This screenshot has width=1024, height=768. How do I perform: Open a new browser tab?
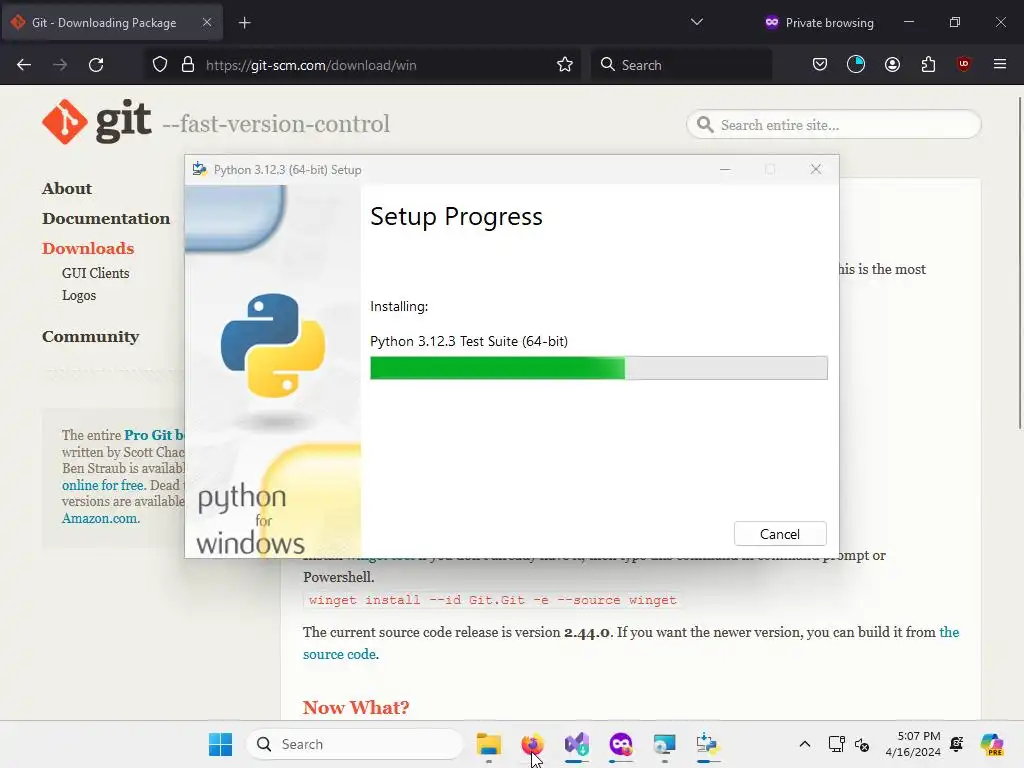[x=244, y=23]
